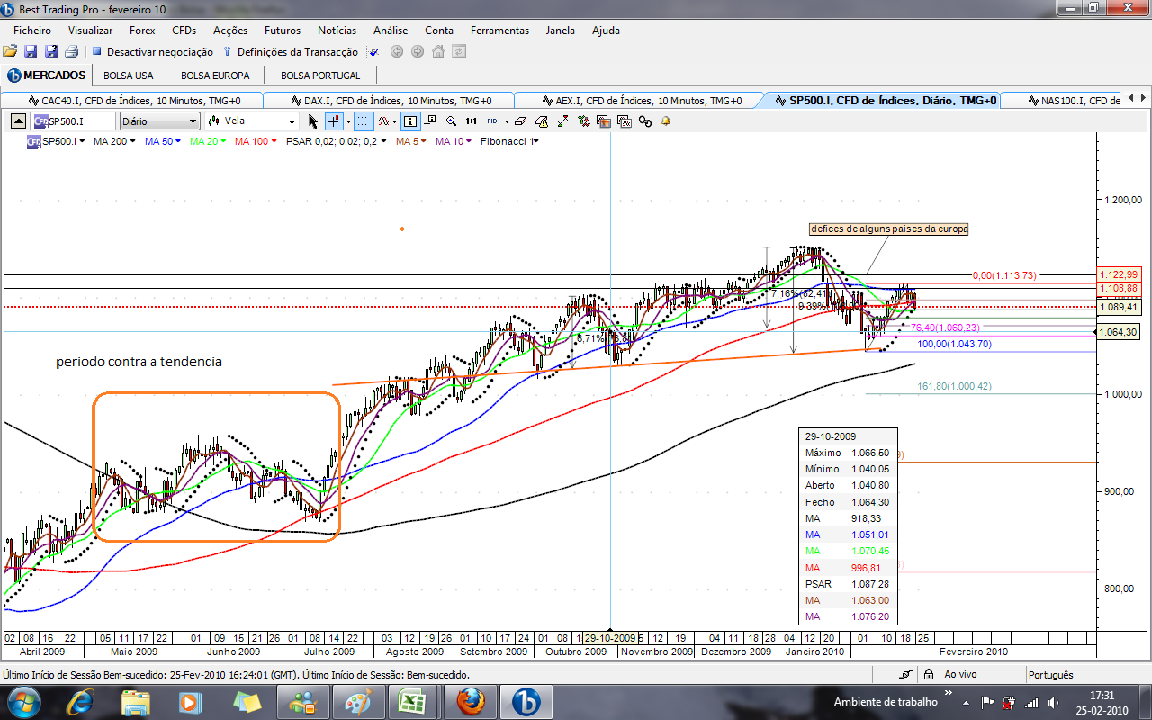Open the Ficheiro menu
Viewport: 1152px width, 720px height.
32,30
